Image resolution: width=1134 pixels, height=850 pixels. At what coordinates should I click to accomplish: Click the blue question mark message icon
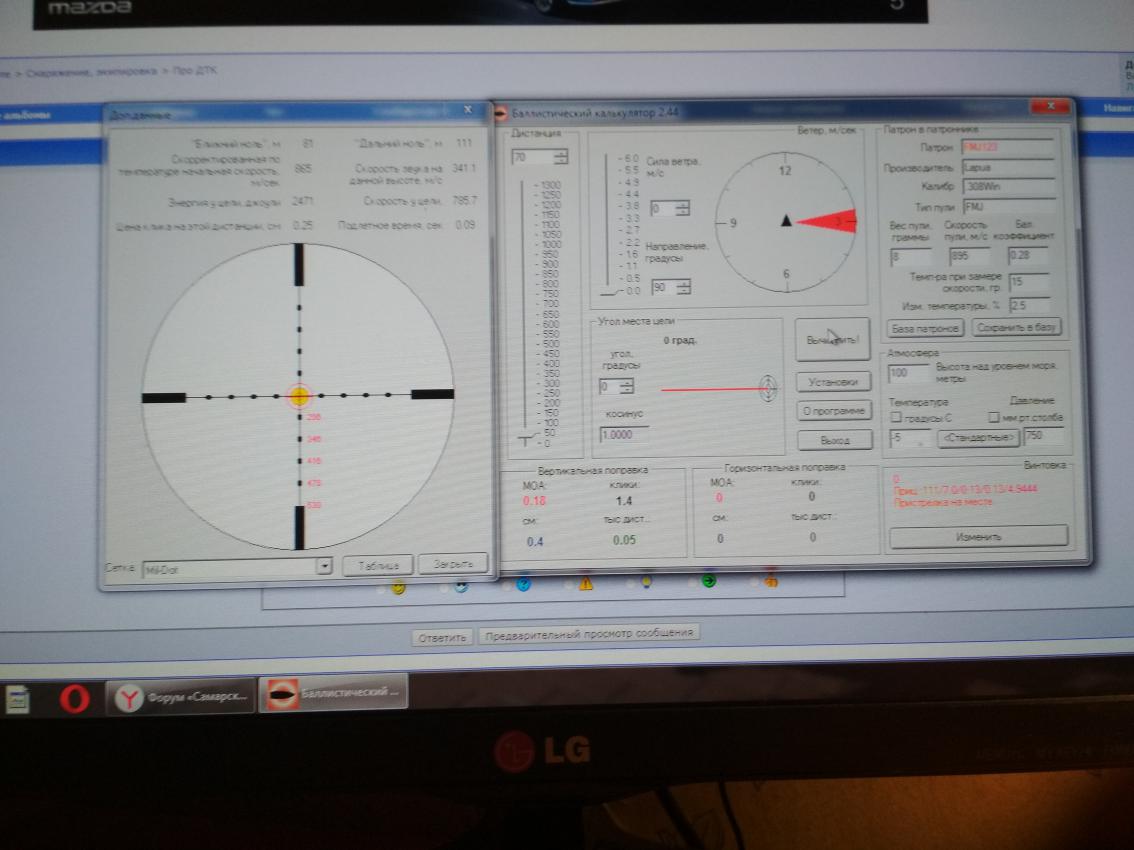[522, 585]
